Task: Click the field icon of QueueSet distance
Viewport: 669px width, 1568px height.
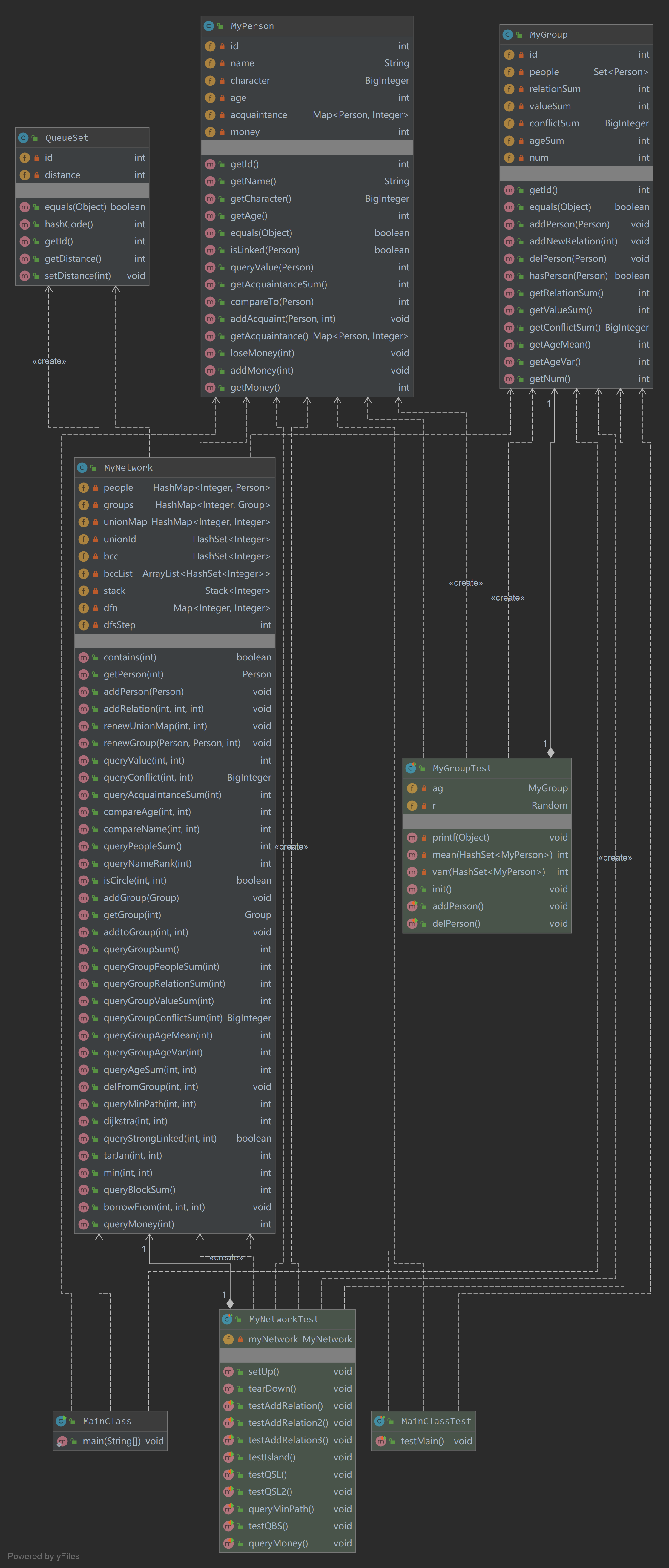Action: pyautogui.click(x=24, y=175)
